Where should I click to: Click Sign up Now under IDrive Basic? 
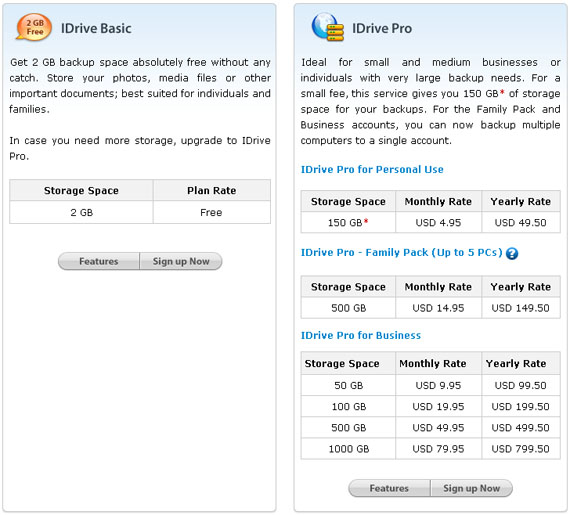pyautogui.click(x=181, y=261)
